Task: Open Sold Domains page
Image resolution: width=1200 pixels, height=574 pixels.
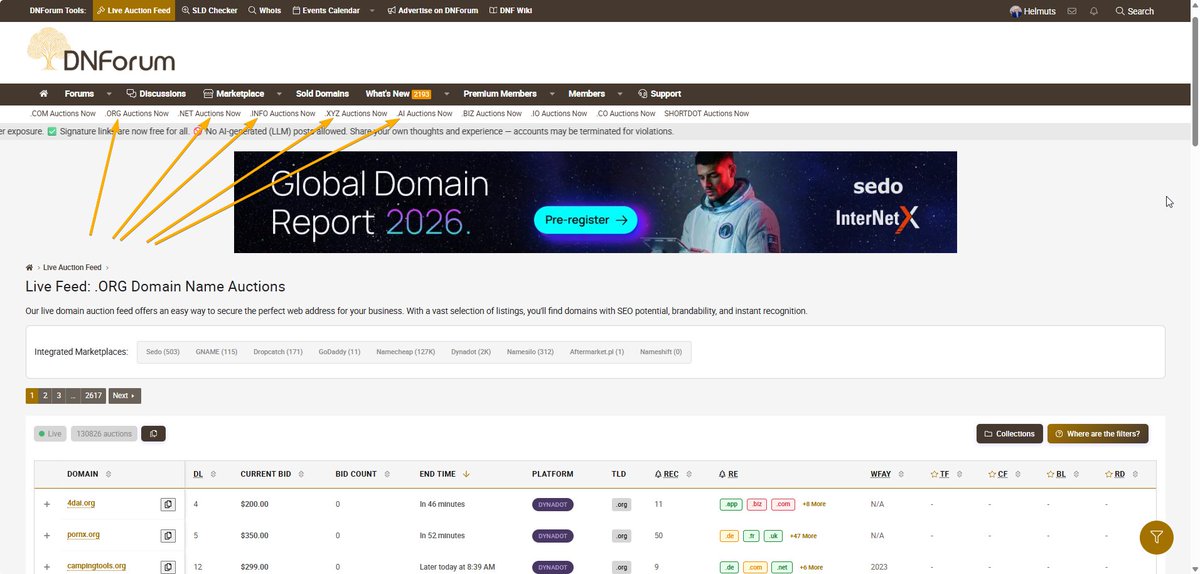Action: click(x=322, y=93)
